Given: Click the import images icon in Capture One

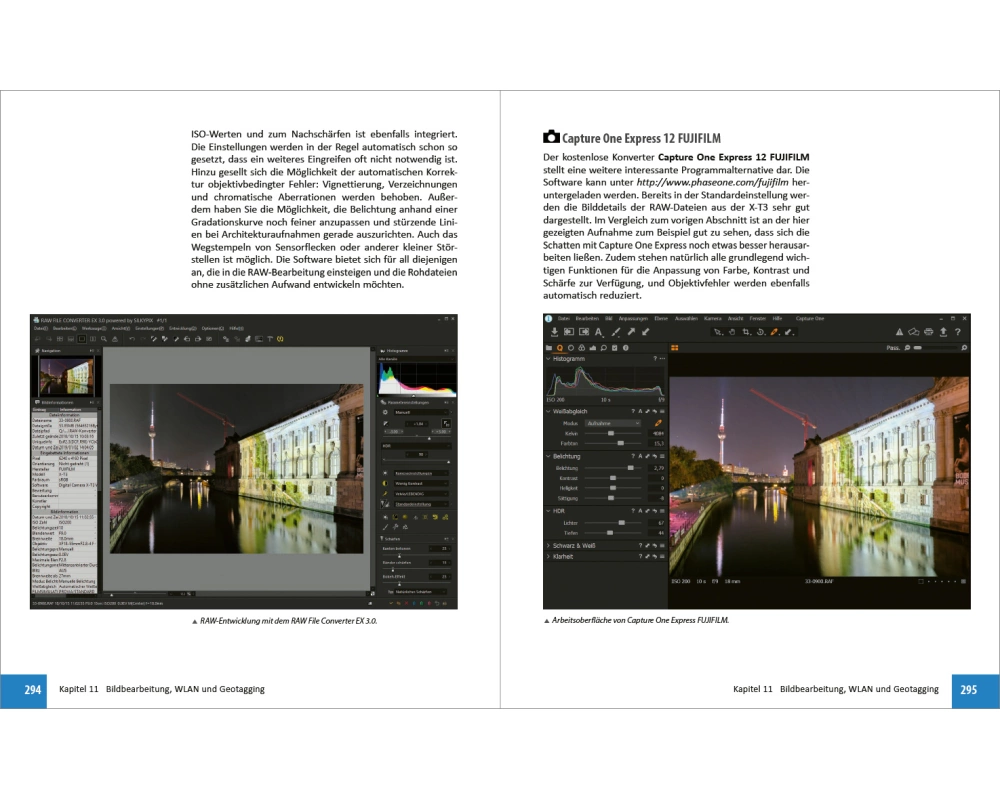Looking at the screenshot, I should (554, 331).
